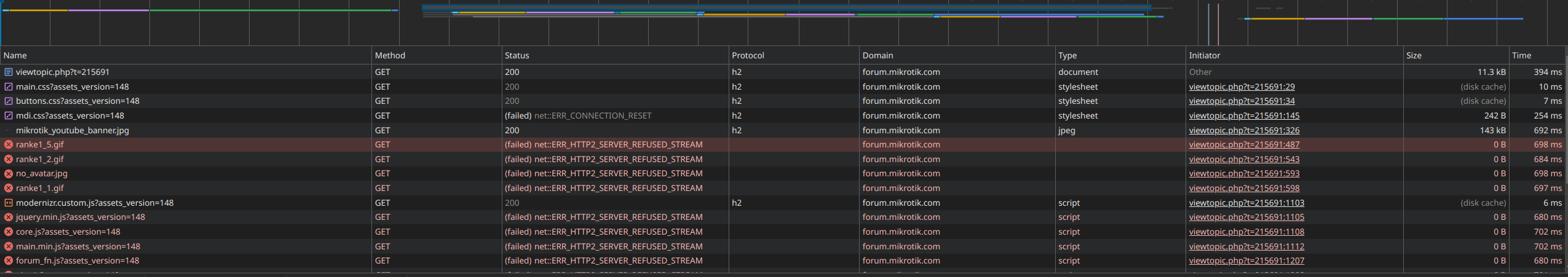Viewport: 1568px width, 277px height.
Task: Open the viewtopic.php?t=215691:1103 initiator link
Action: click(x=1246, y=203)
